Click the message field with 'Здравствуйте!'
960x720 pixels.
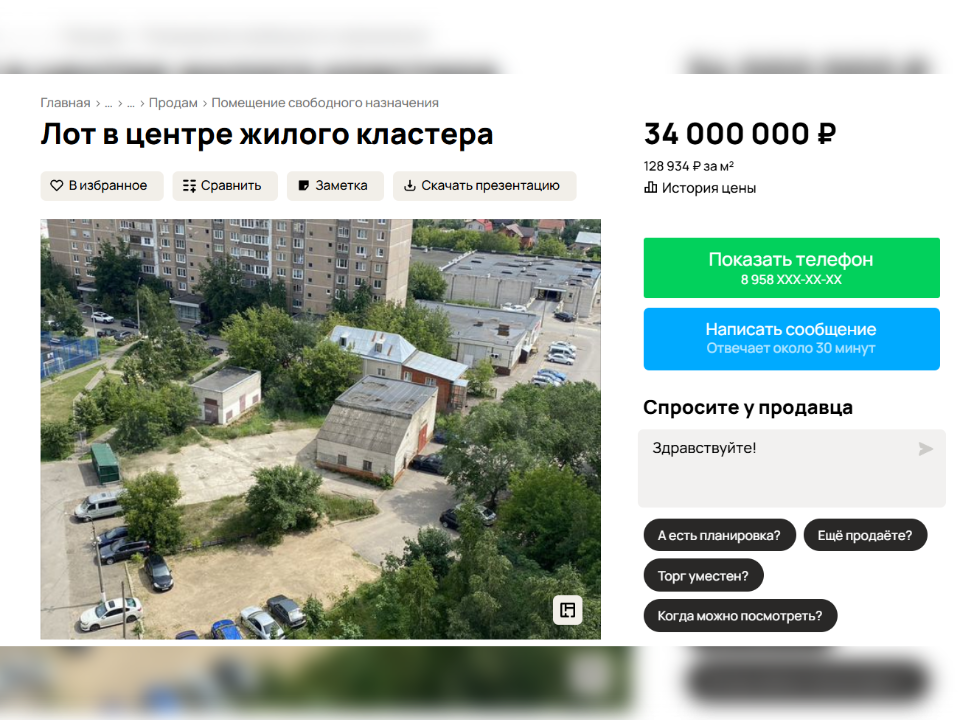792,468
